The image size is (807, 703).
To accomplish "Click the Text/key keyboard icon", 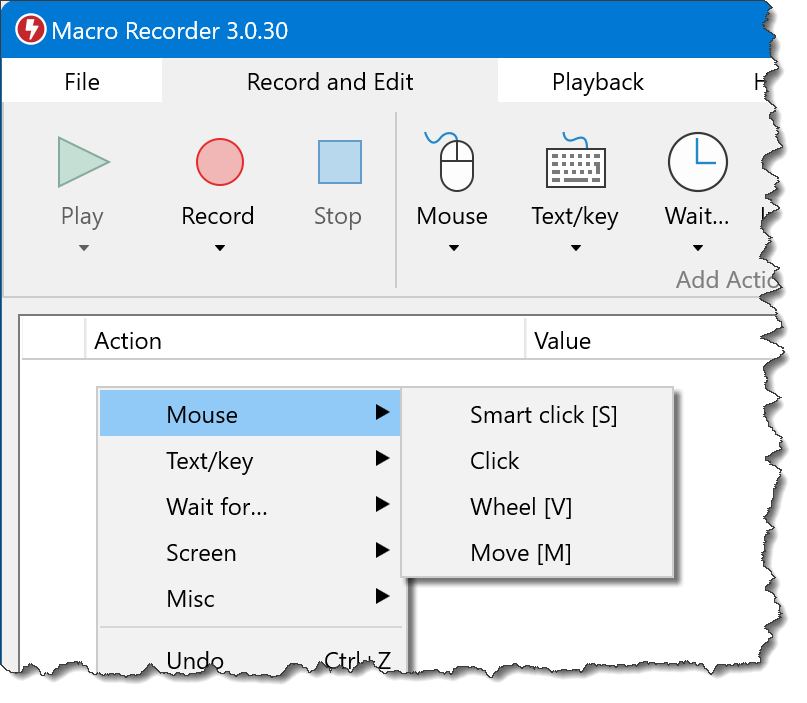I will tap(575, 162).
